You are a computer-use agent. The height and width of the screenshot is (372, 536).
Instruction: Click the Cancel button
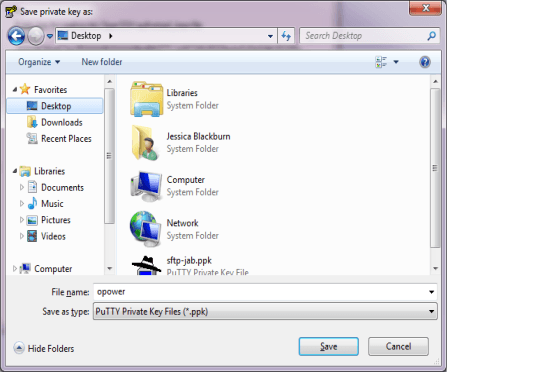pyautogui.click(x=398, y=346)
